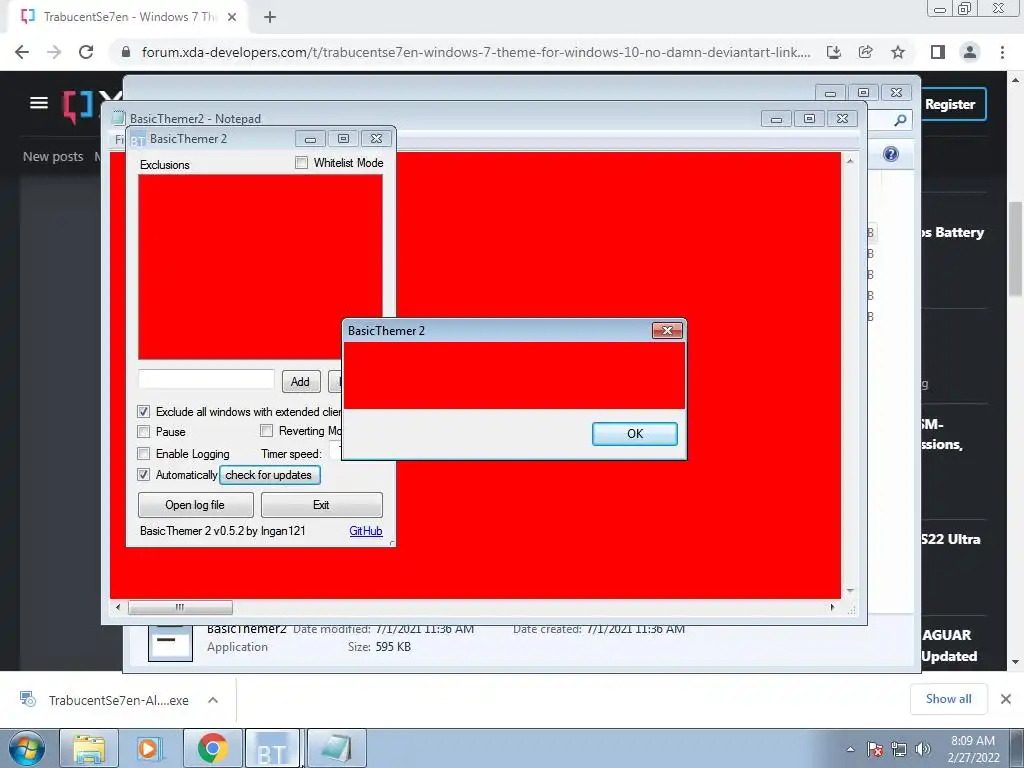Click Show all downloads
Viewport: 1024px width, 768px height.
tap(948, 699)
